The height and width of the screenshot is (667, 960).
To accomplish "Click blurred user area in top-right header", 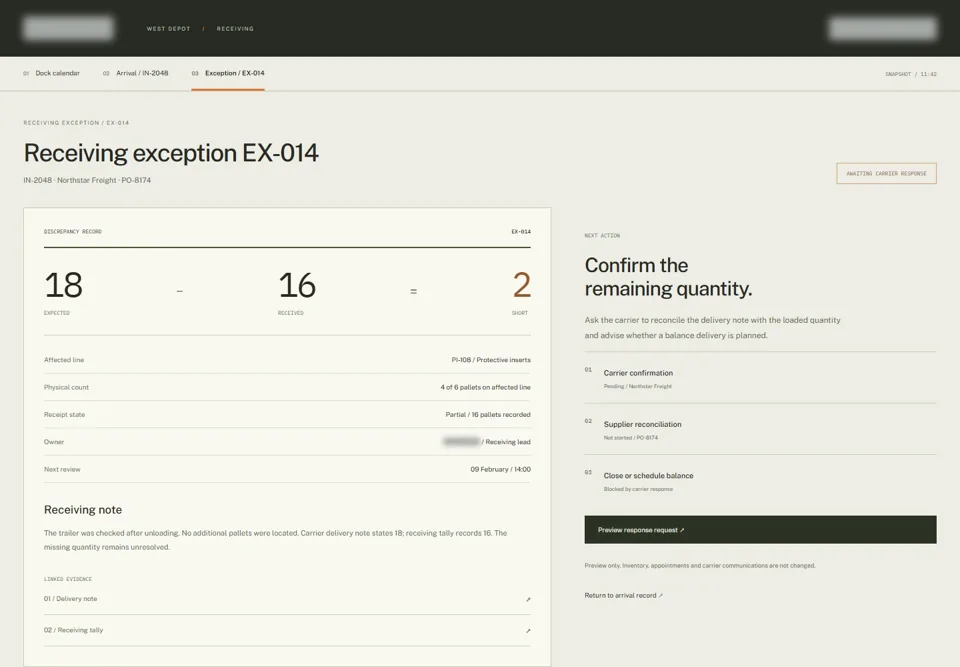I will pyautogui.click(x=883, y=28).
